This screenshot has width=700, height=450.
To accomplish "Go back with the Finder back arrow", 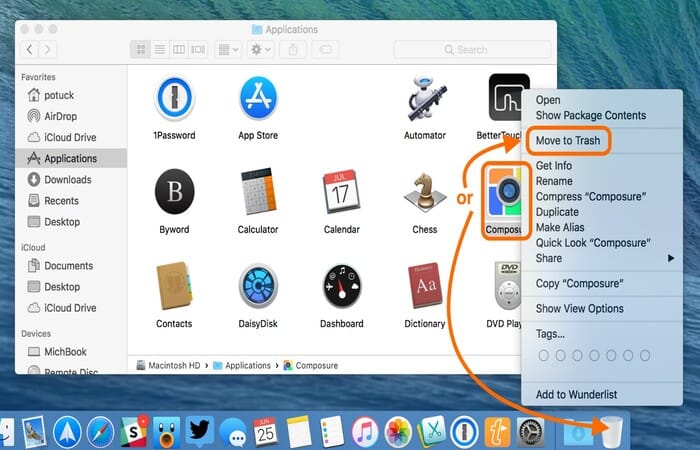I will click(x=29, y=49).
